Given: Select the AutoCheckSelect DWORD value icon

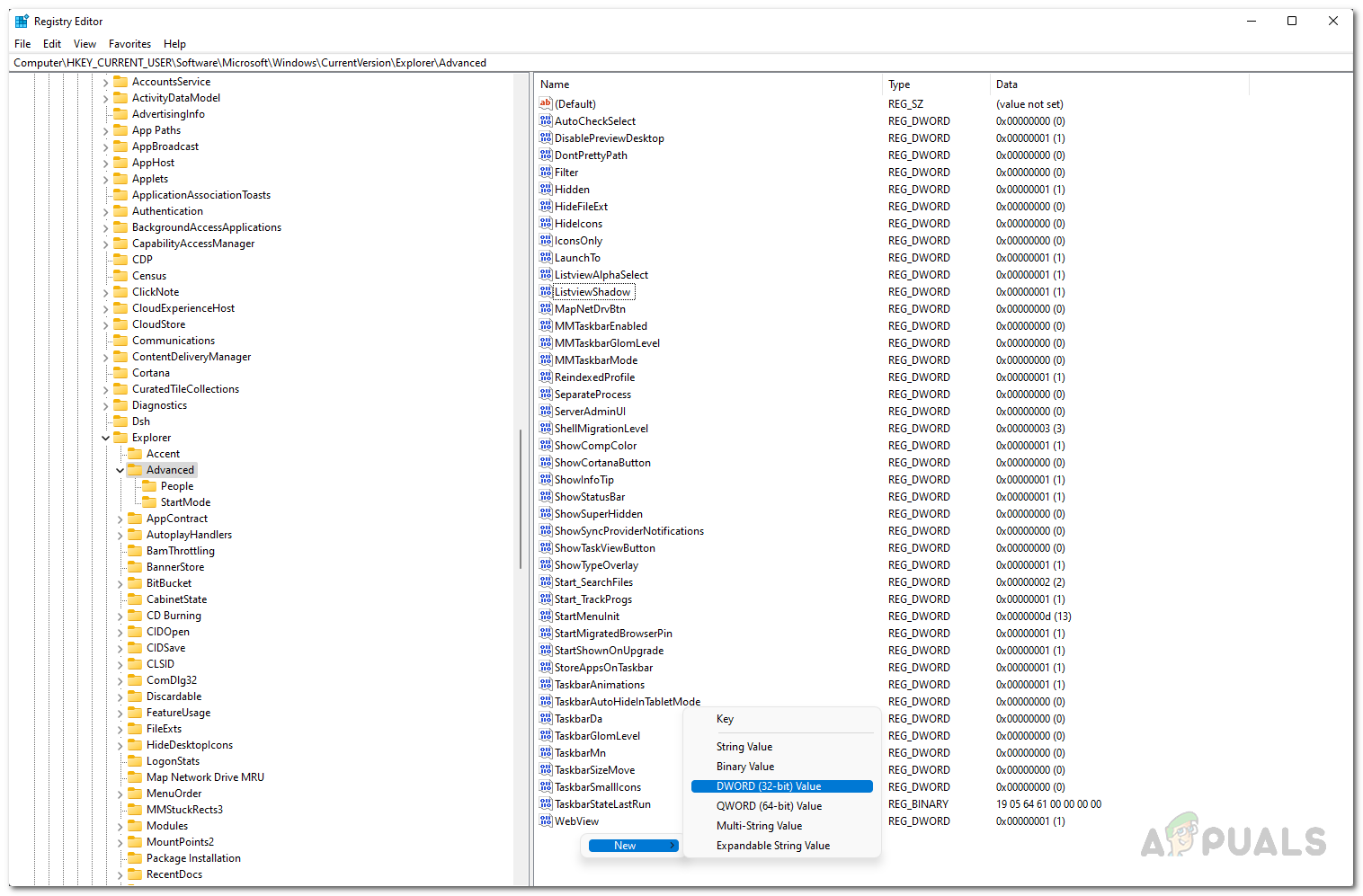Looking at the screenshot, I should click(x=545, y=120).
